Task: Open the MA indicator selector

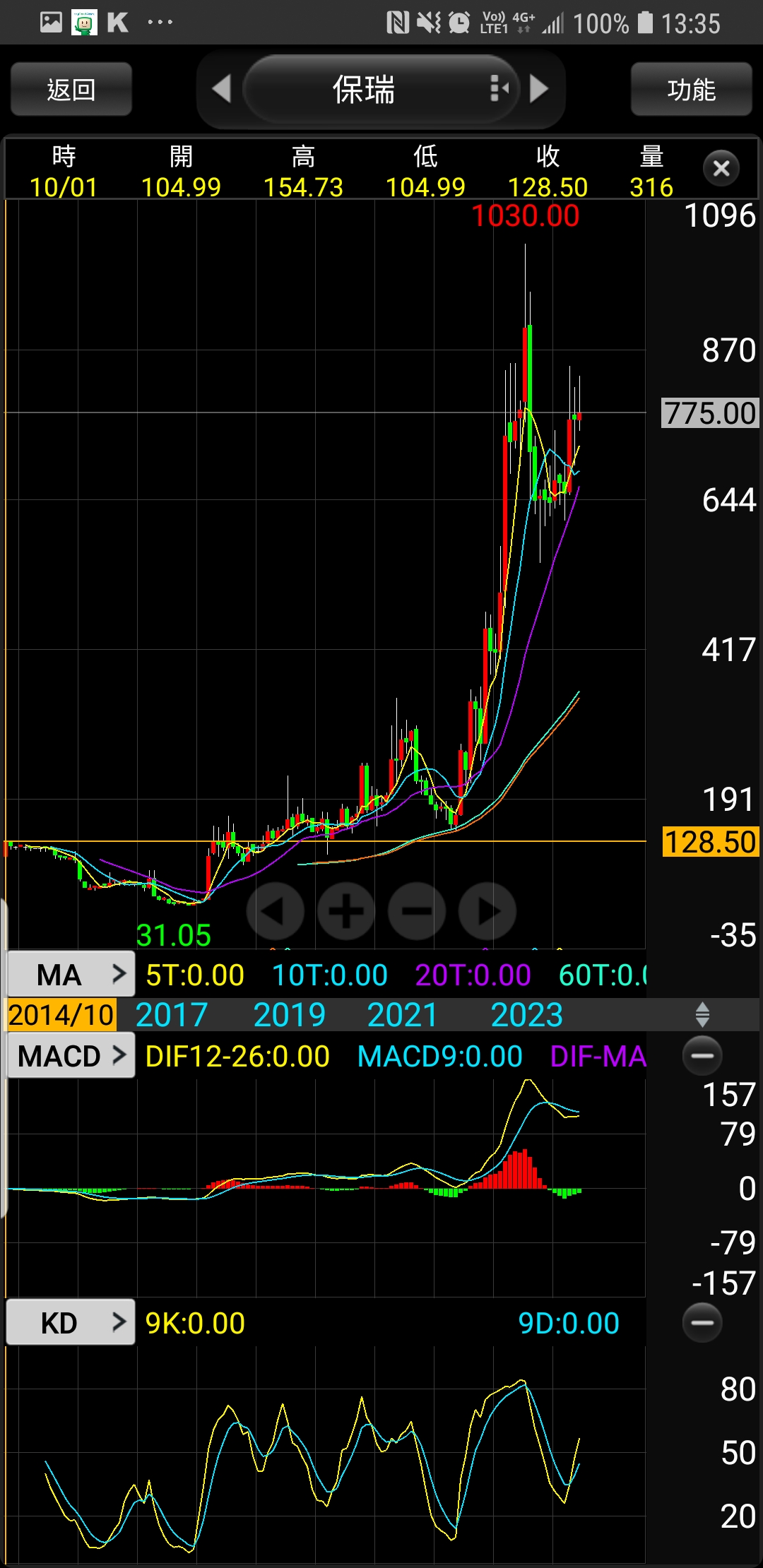Action: (71, 975)
